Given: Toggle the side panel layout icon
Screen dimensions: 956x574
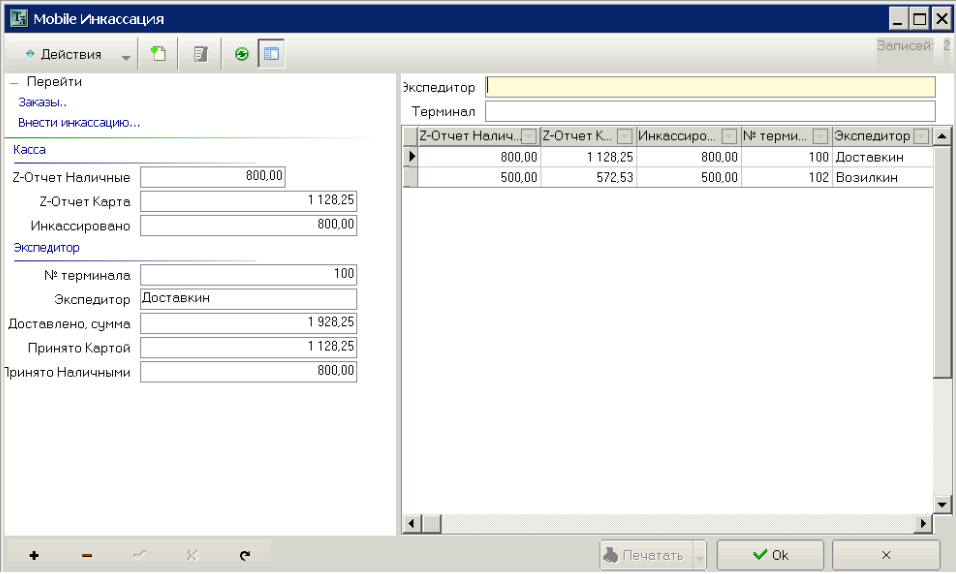Looking at the screenshot, I should pyautogui.click(x=271, y=54).
